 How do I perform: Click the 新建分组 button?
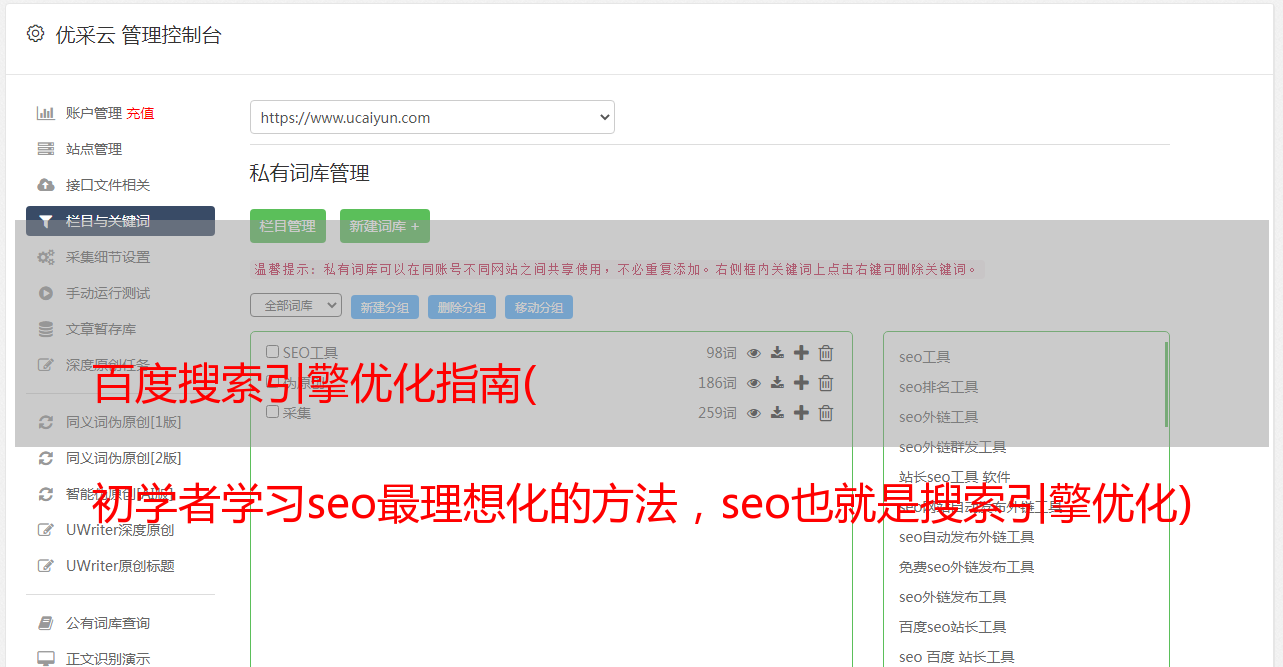(x=385, y=307)
